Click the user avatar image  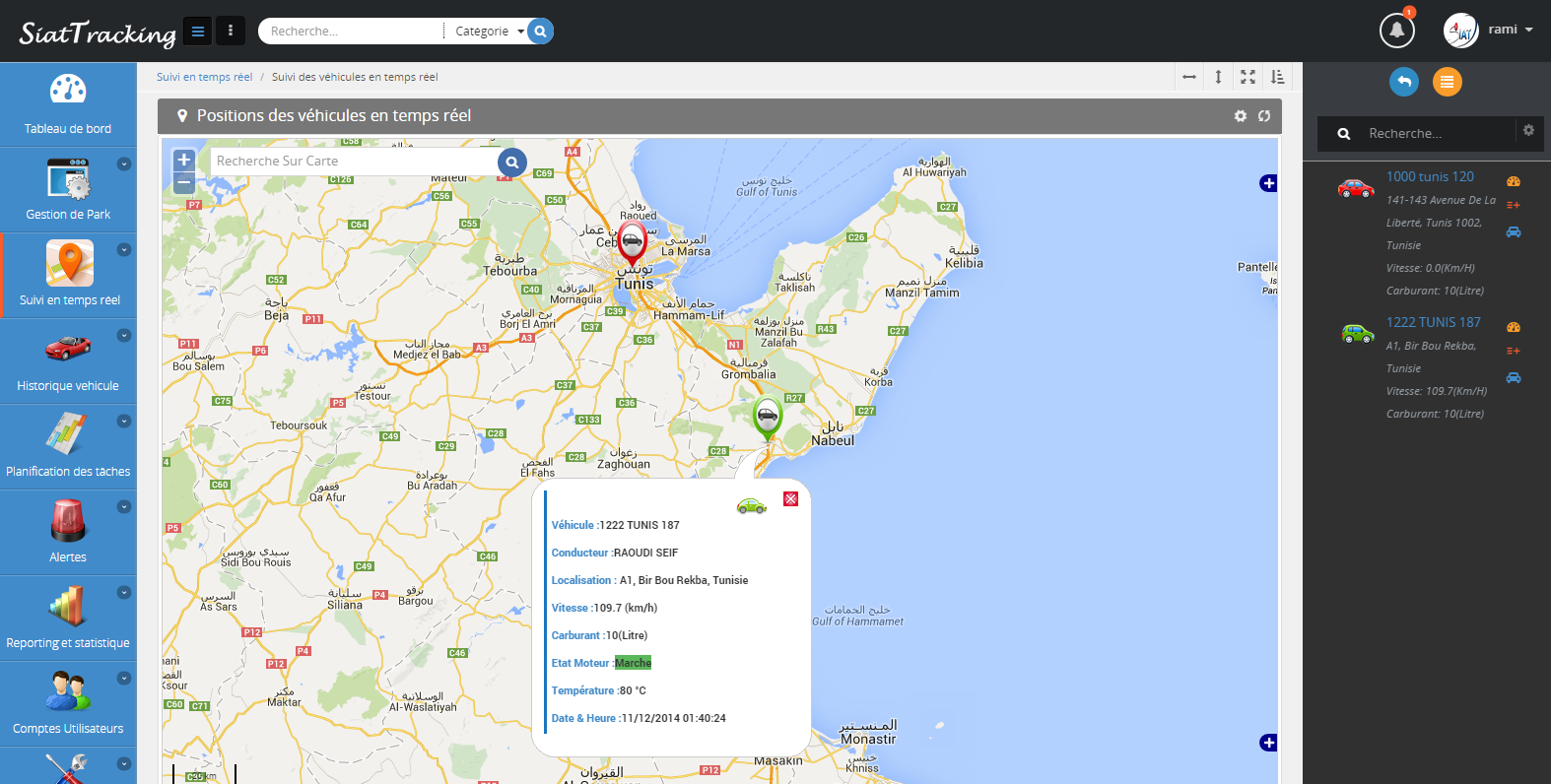[1461, 31]
